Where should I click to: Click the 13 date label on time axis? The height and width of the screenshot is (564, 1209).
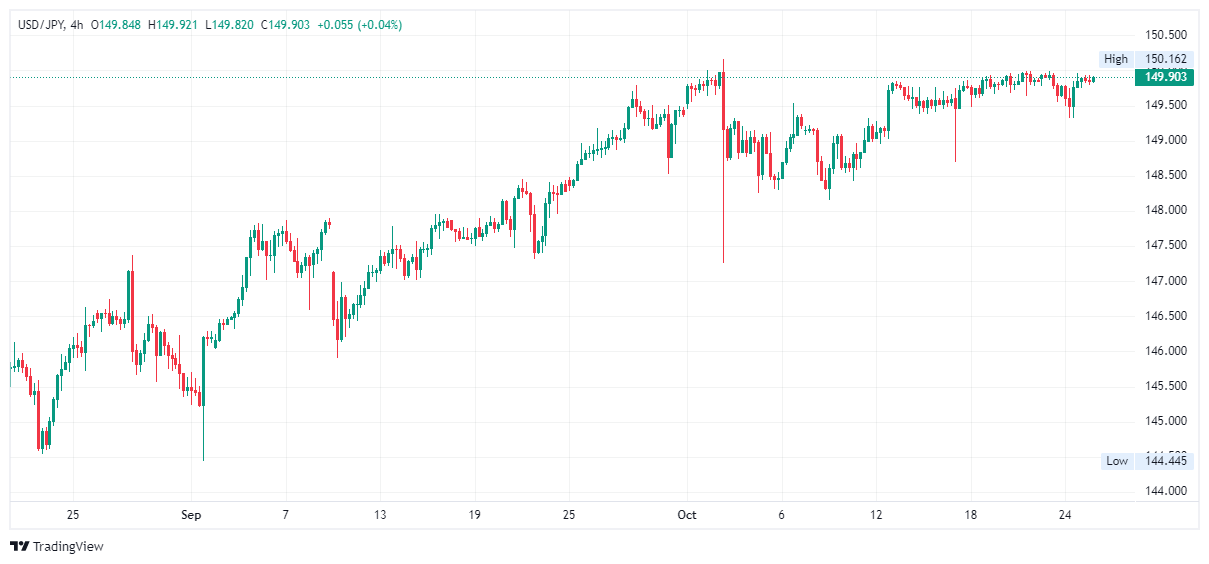[x=380, y=515]
